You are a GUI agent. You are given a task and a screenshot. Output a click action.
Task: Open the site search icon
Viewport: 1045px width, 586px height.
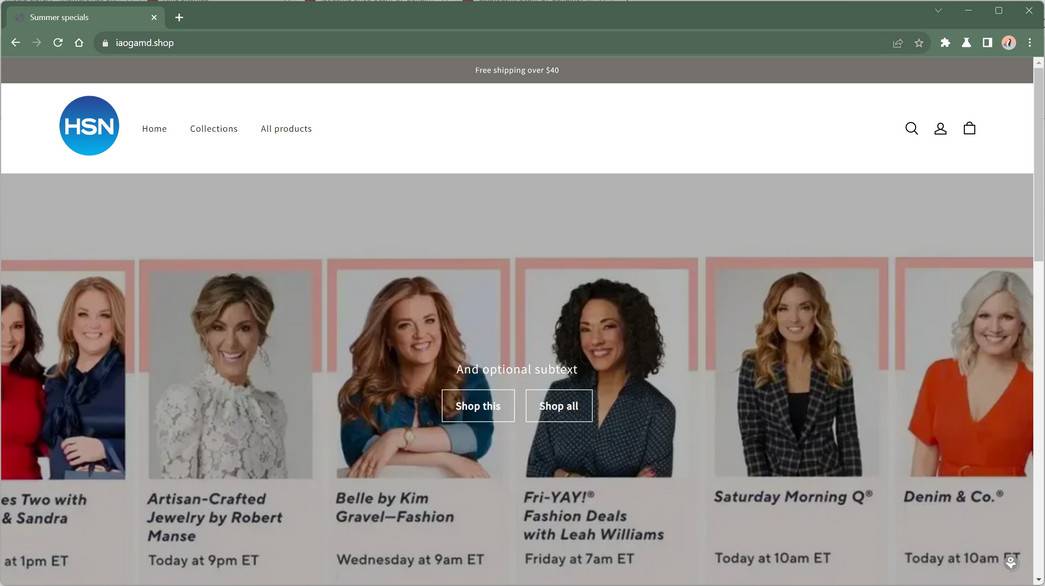click(911, 128)
